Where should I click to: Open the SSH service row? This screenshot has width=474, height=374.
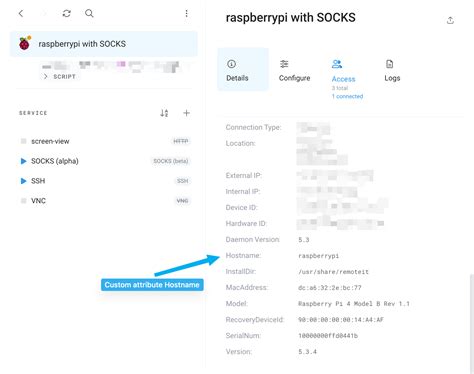[x=105, y=181]
